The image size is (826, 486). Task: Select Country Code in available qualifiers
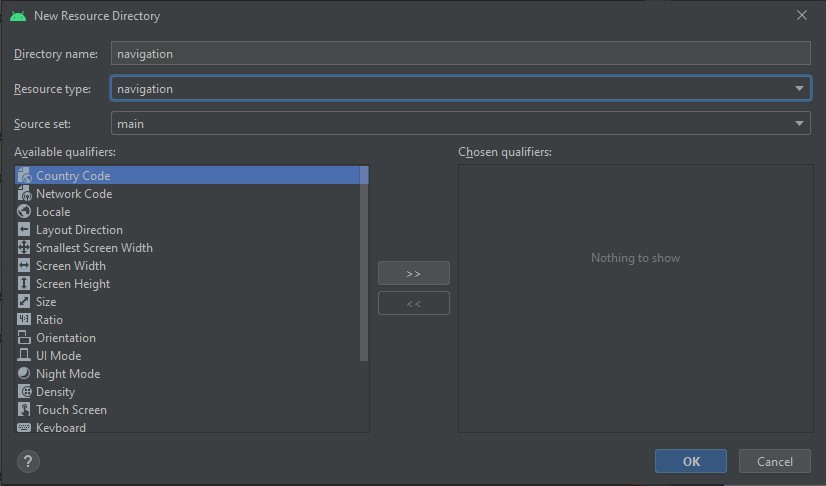tap(188, 175)
